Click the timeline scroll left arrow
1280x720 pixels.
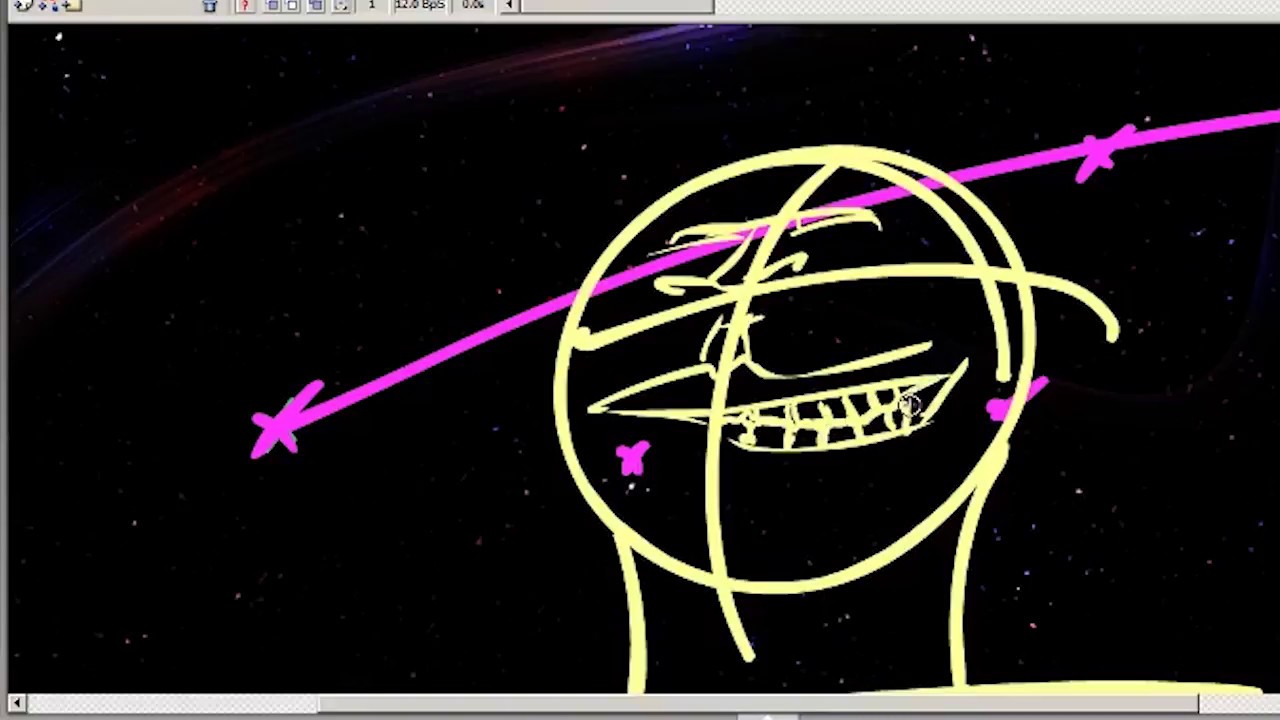click(509, 5)
